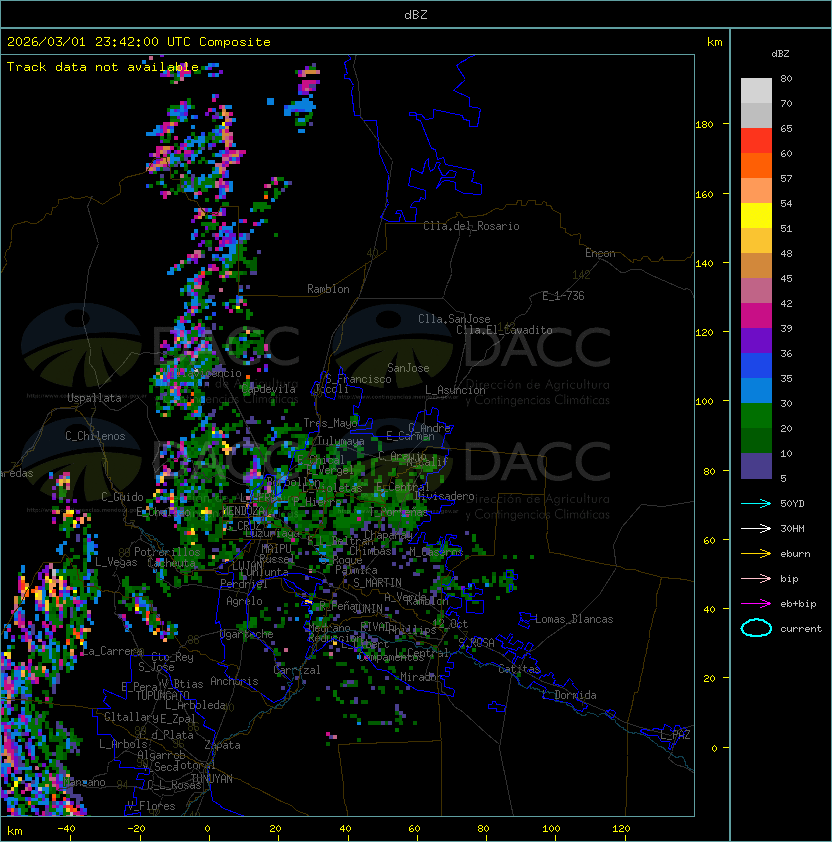The image size is (832, 842).
Task: Click the pink bip arrow in legend
Action: (x=756, y=579)
